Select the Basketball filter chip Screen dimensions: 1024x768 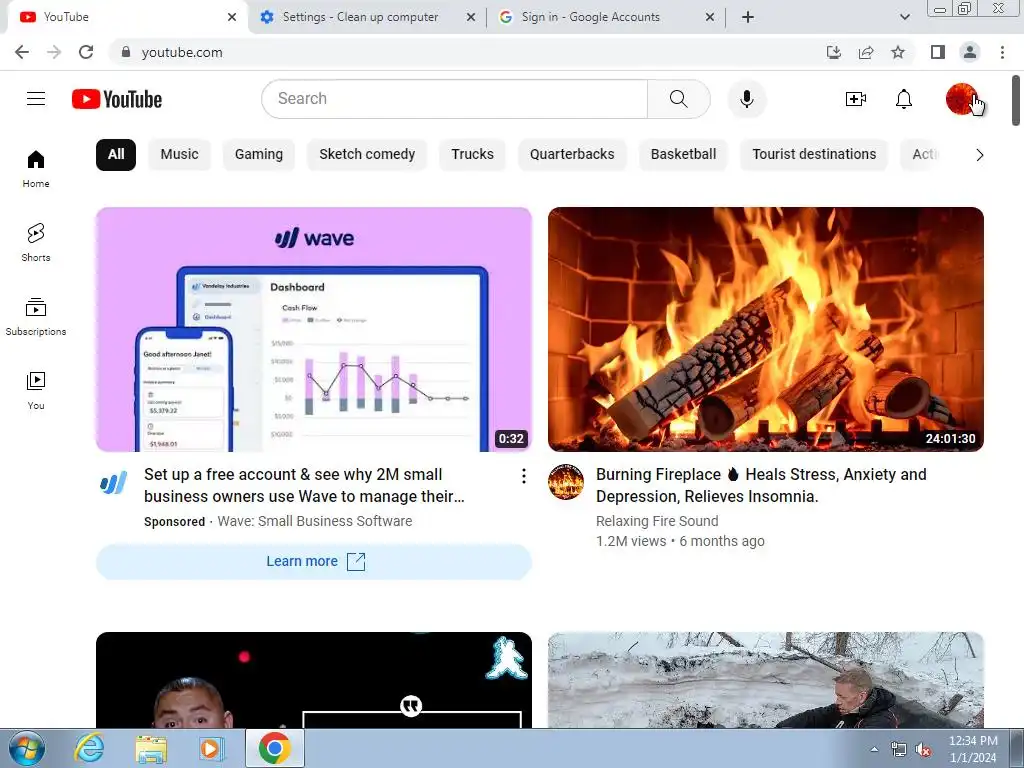[x=683, y=155]
